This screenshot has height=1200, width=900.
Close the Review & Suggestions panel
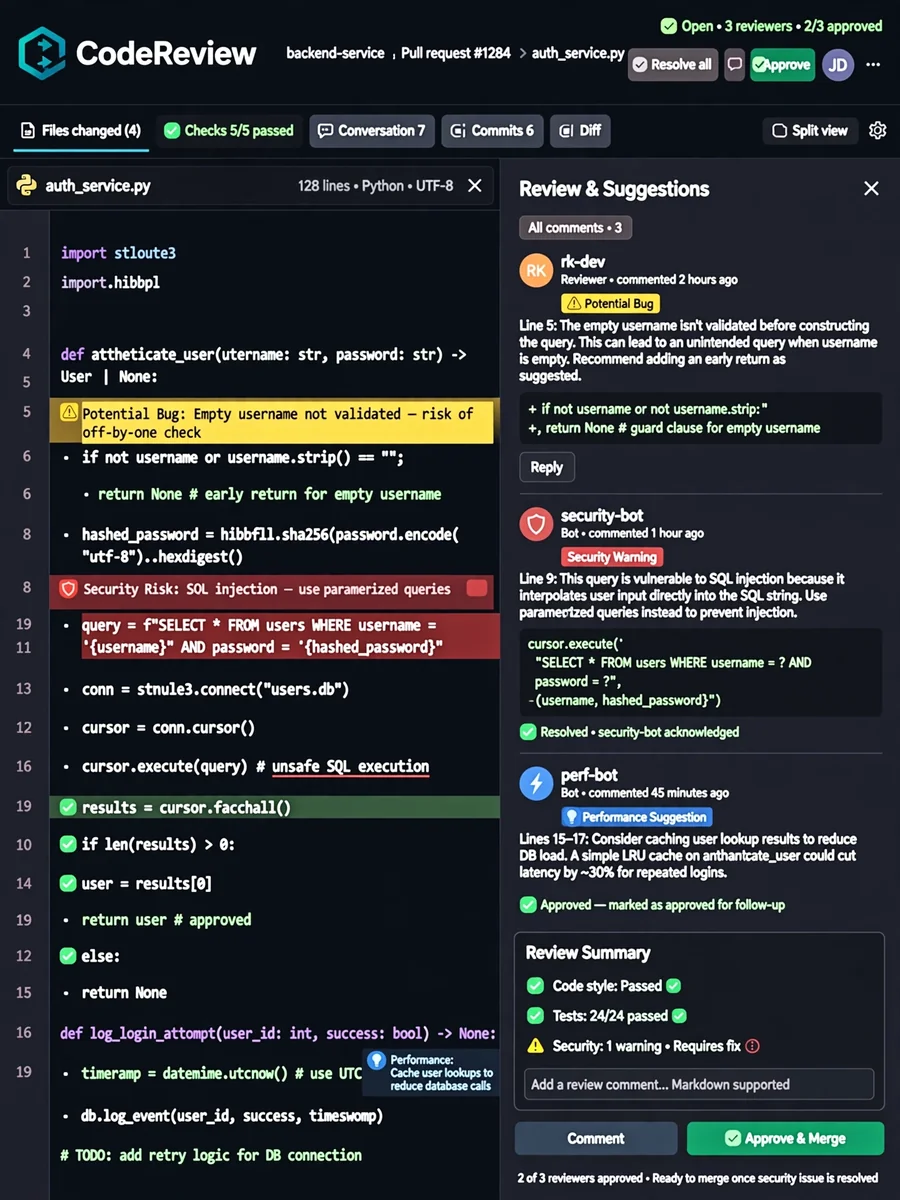pos(871,188)
